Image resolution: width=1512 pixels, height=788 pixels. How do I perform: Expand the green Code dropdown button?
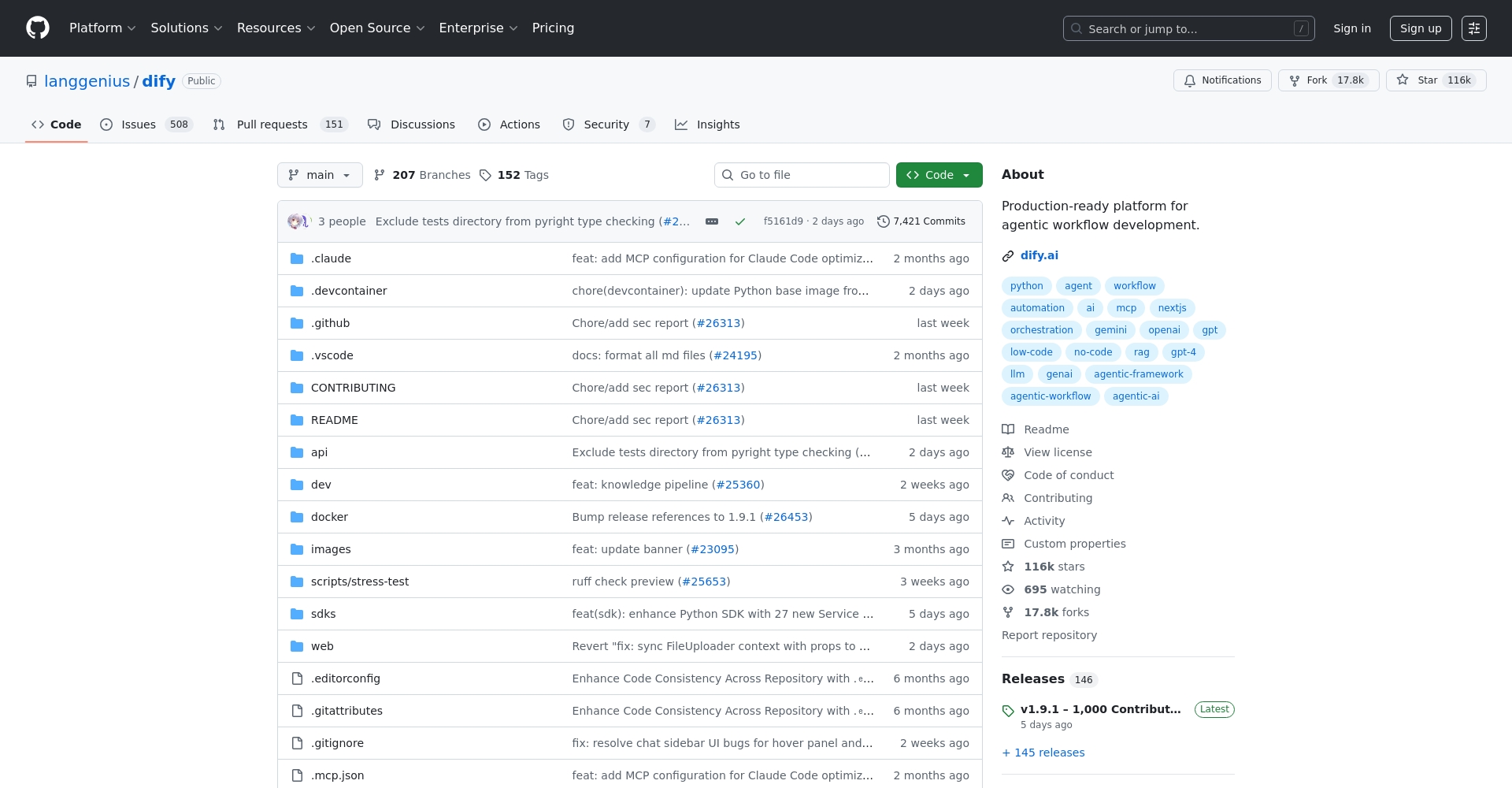tap(939, 175)
